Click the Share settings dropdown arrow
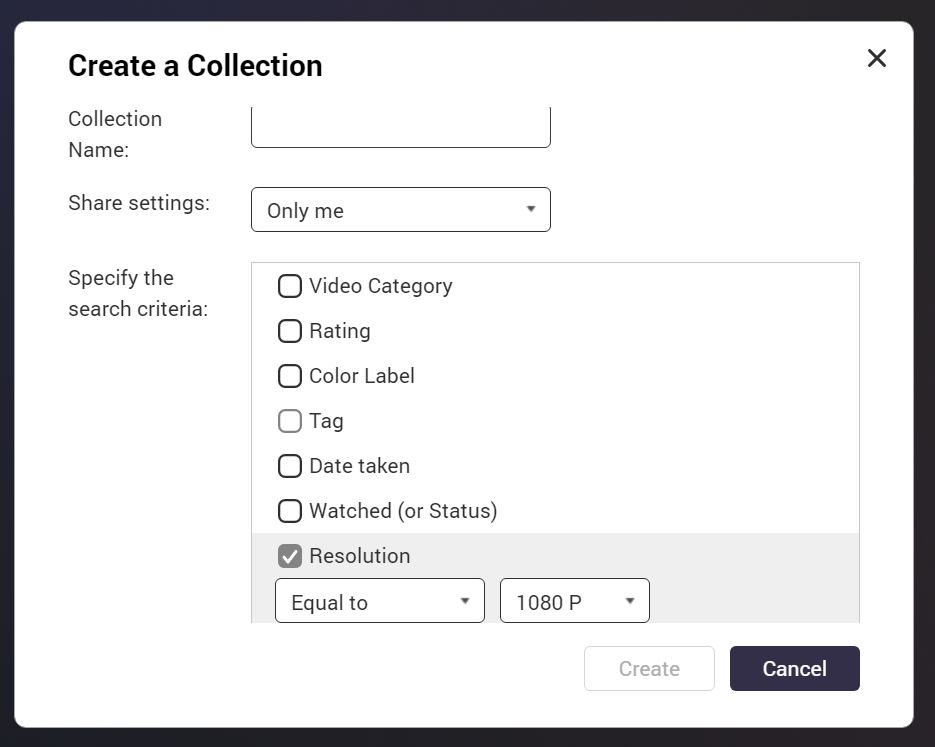 pyautogui.click(x=531, y=209)
